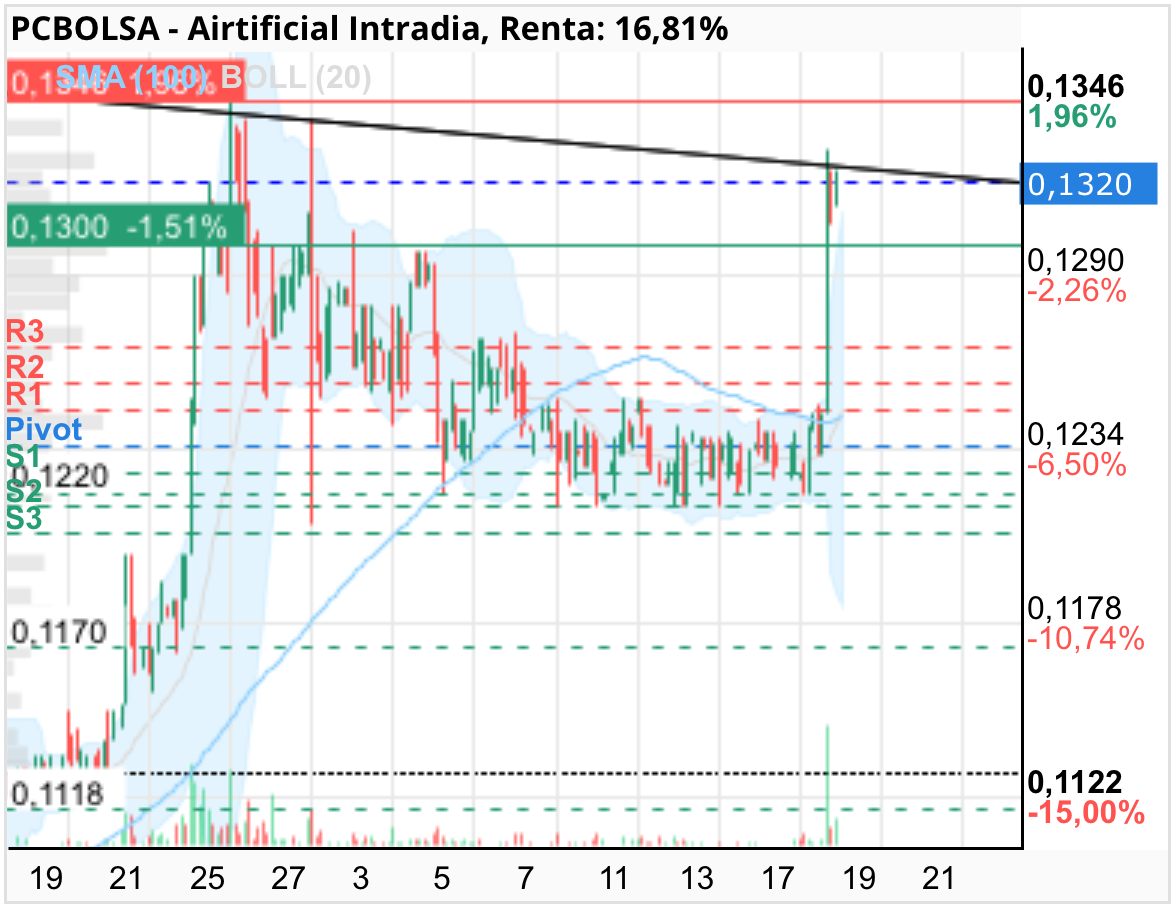Click the 0,1178 axis price label

coord(1075,608)
